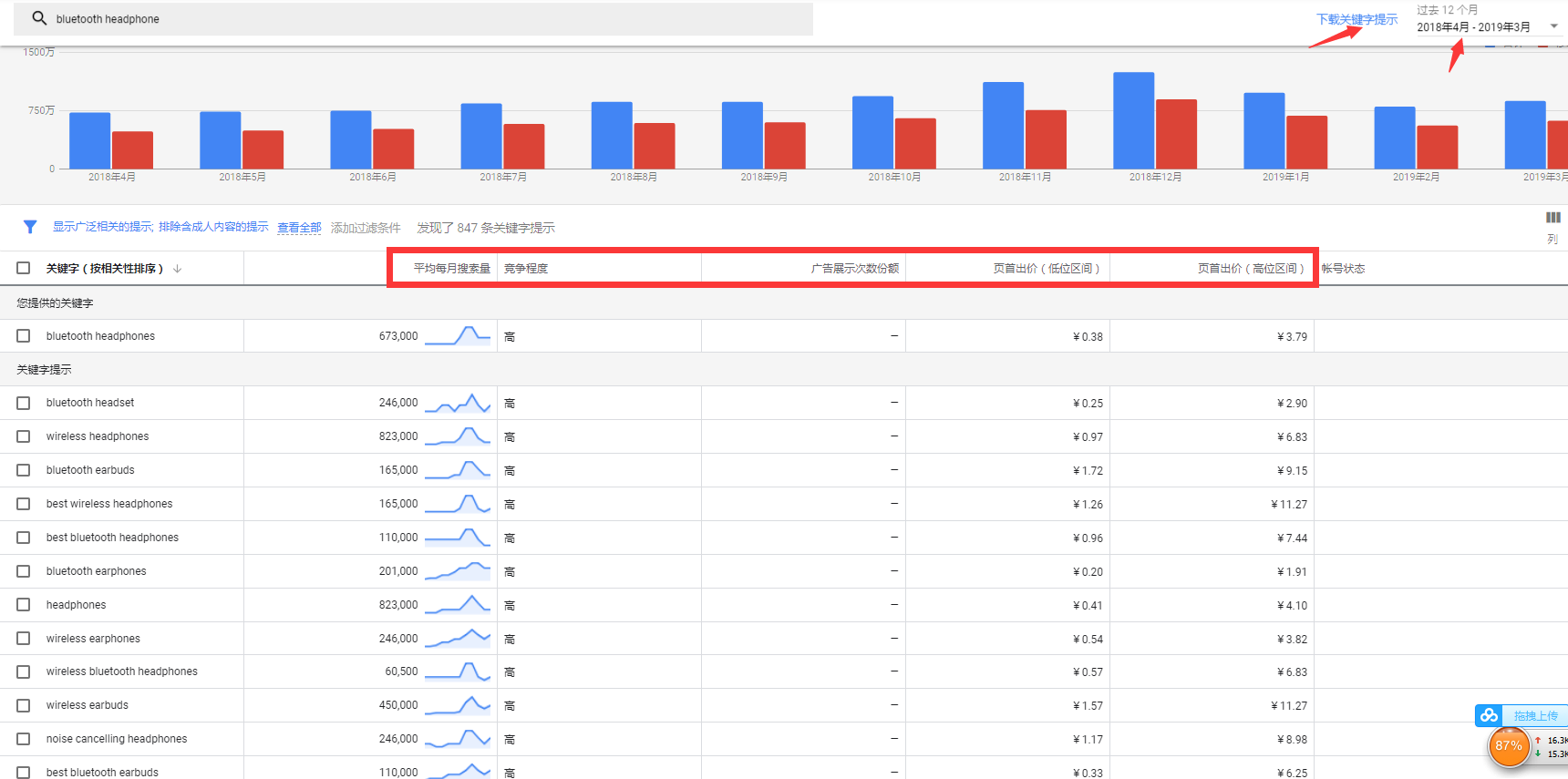
Task: Click the blue filter funnel icon
Action: 30,227
